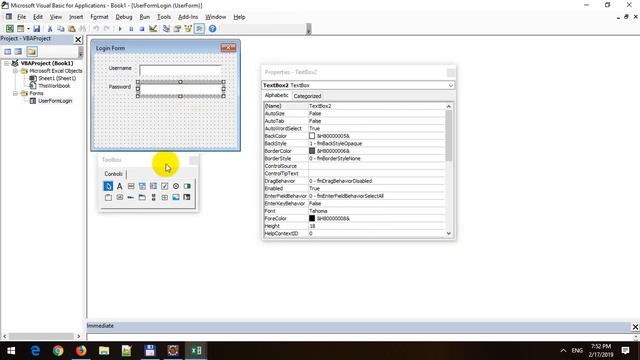Click the Font property value Tahoma
This screenshot has width=640, height=360.
[376, 211]
